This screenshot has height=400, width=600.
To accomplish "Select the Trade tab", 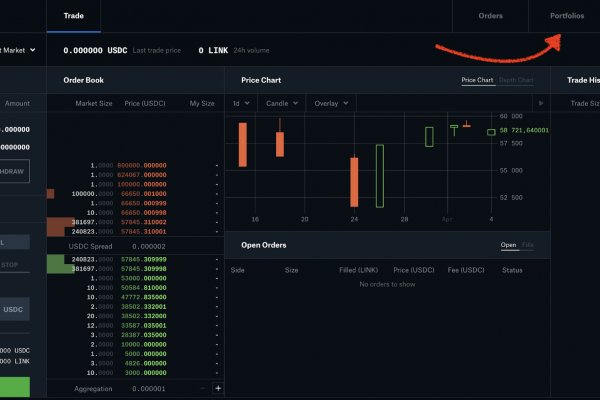I will click(x=73, y=16).
